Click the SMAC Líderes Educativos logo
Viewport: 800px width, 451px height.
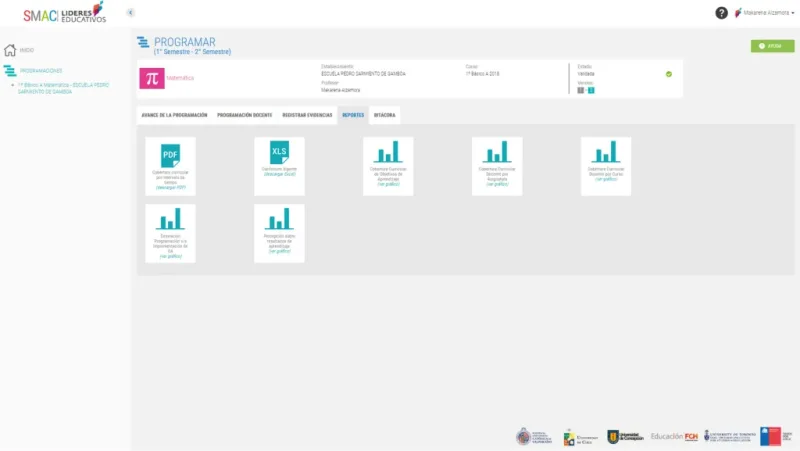pos(65,13)
